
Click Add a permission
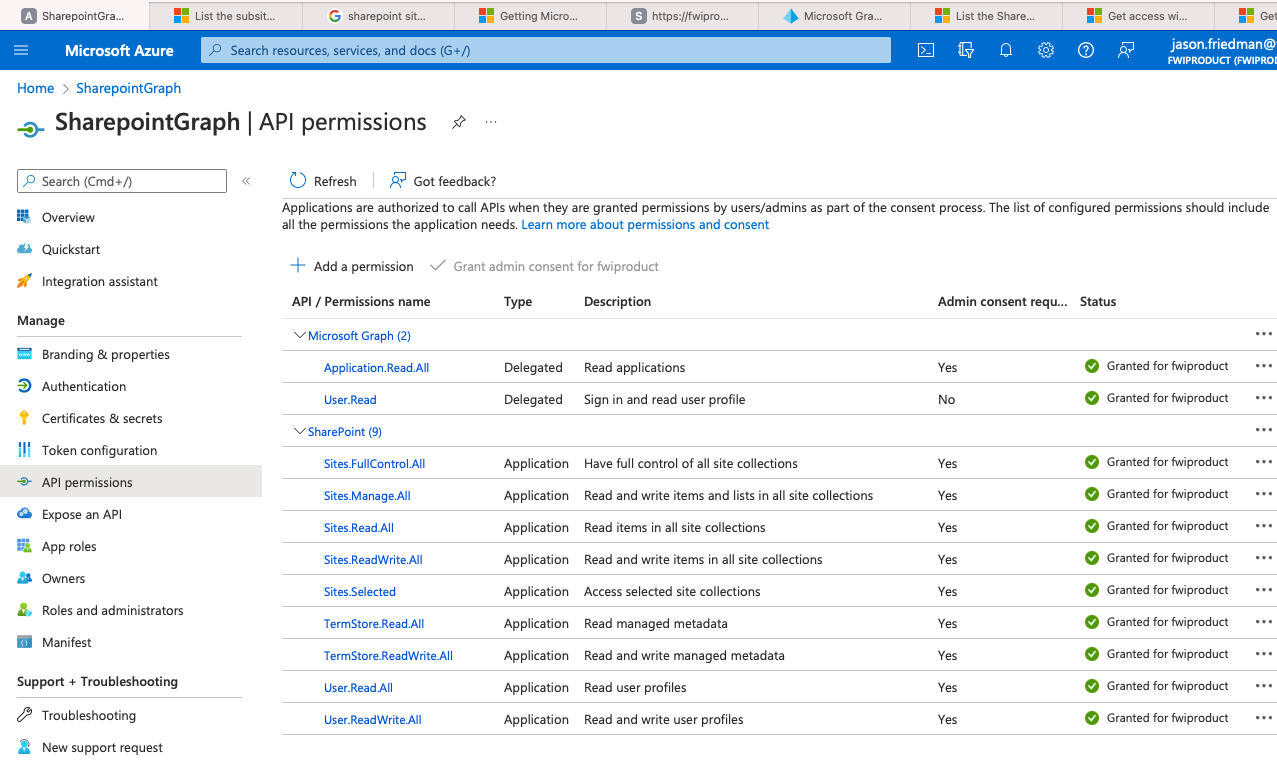[x=351, y=266]
